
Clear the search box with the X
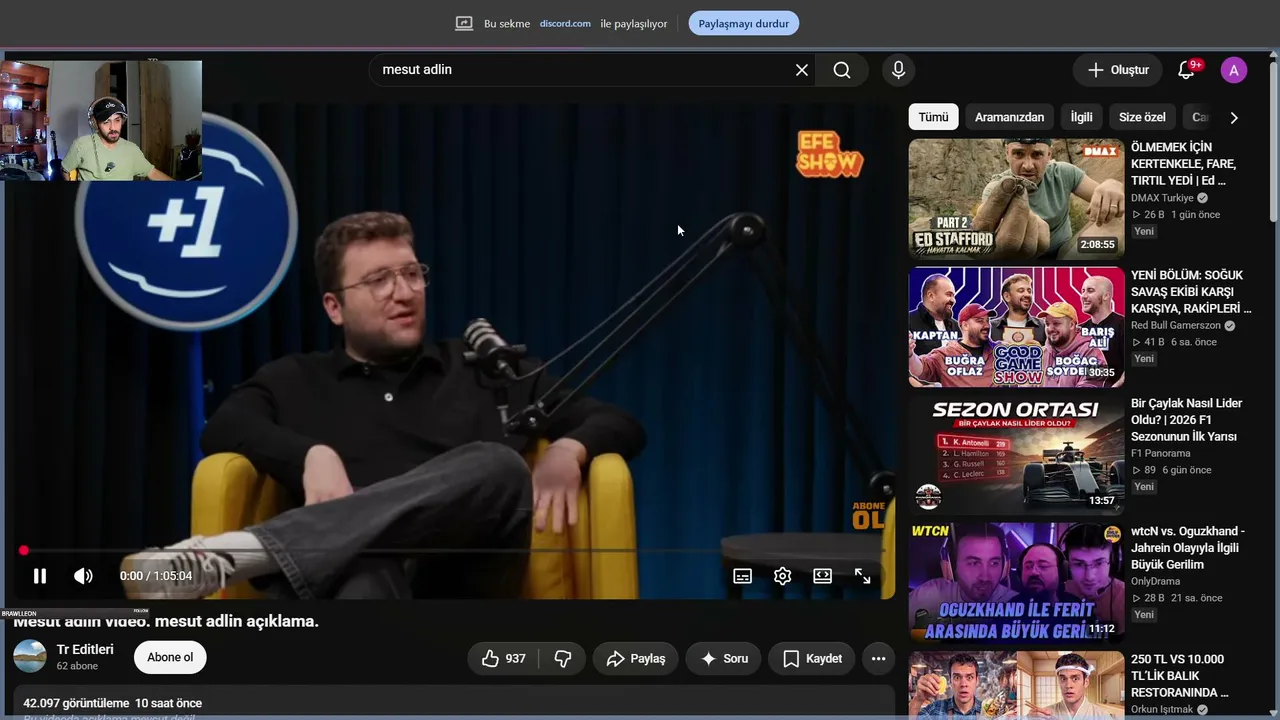click(x=802, y=70)
